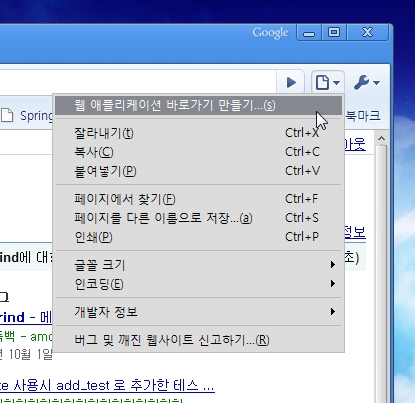Open the add_test search result link
415x403 pixels.
(x=107, y=386)
